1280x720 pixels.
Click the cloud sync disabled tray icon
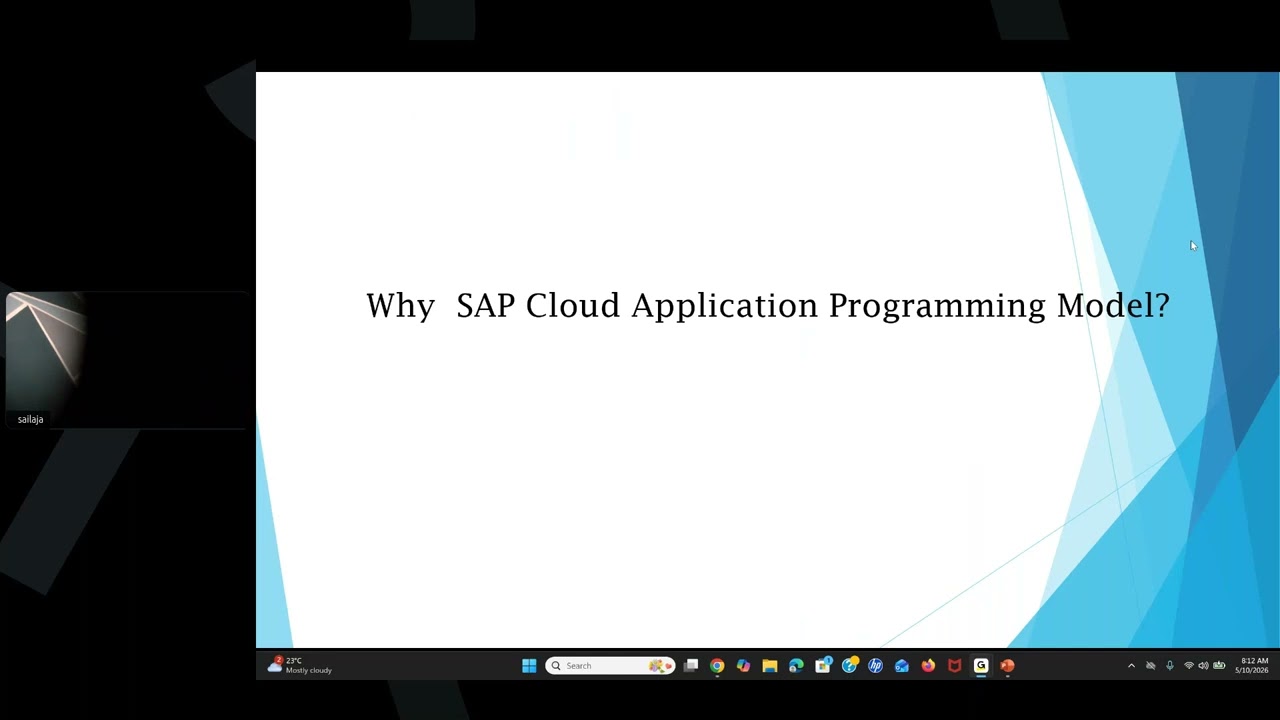coord(1150,666)
